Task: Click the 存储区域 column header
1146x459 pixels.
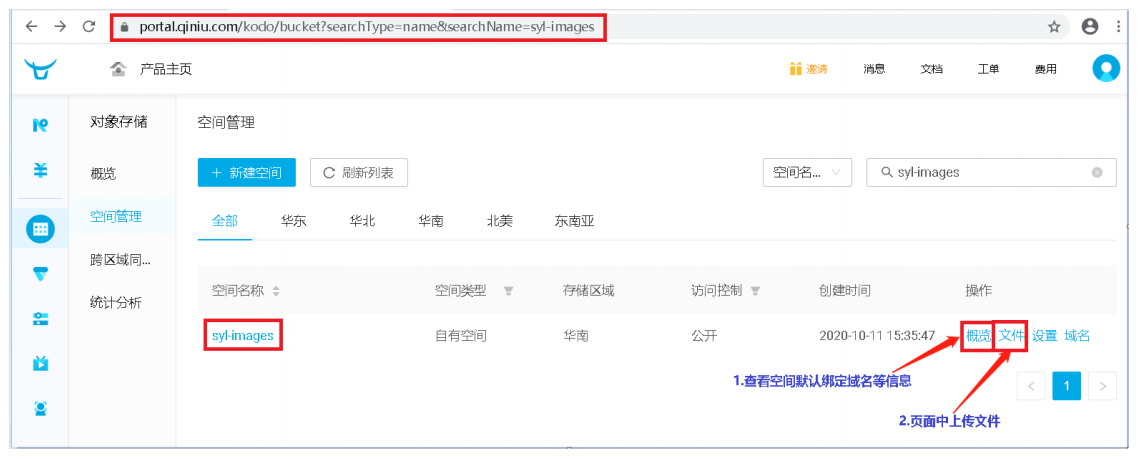Action: pyautogui.click(x=588, y=291)
